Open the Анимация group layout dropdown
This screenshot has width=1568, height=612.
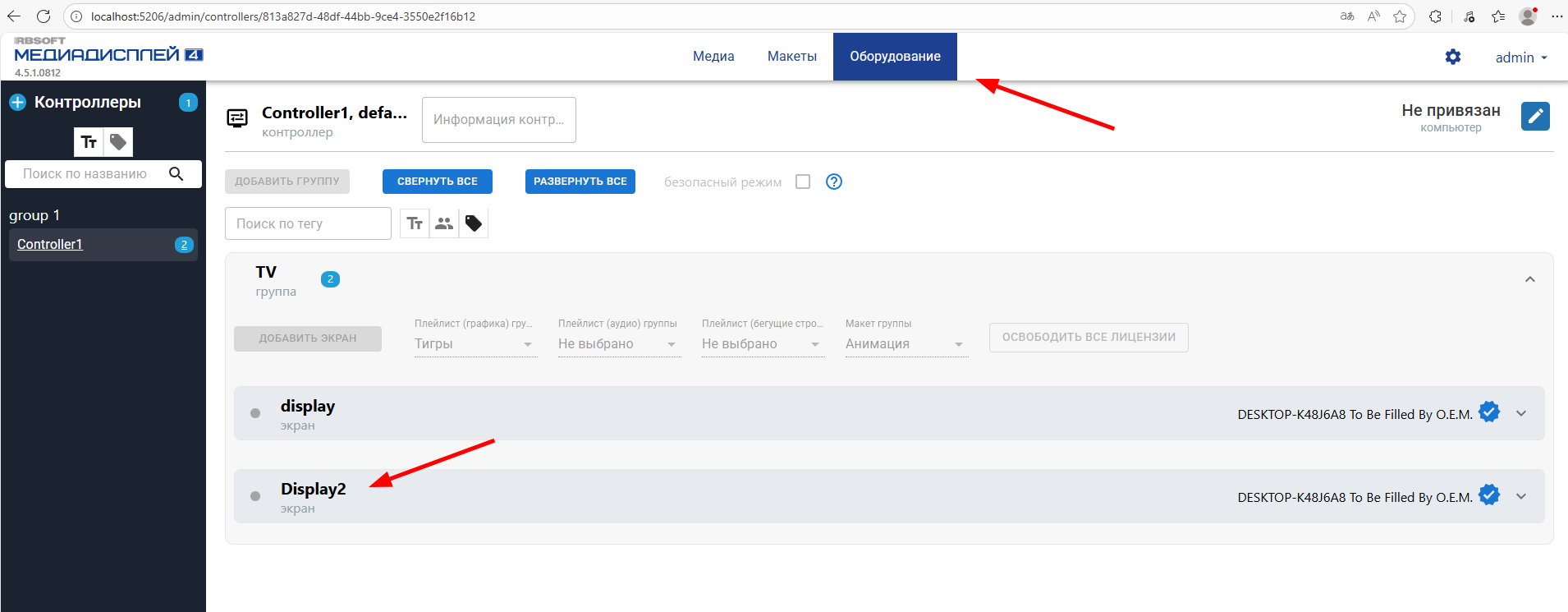[905, 344]
